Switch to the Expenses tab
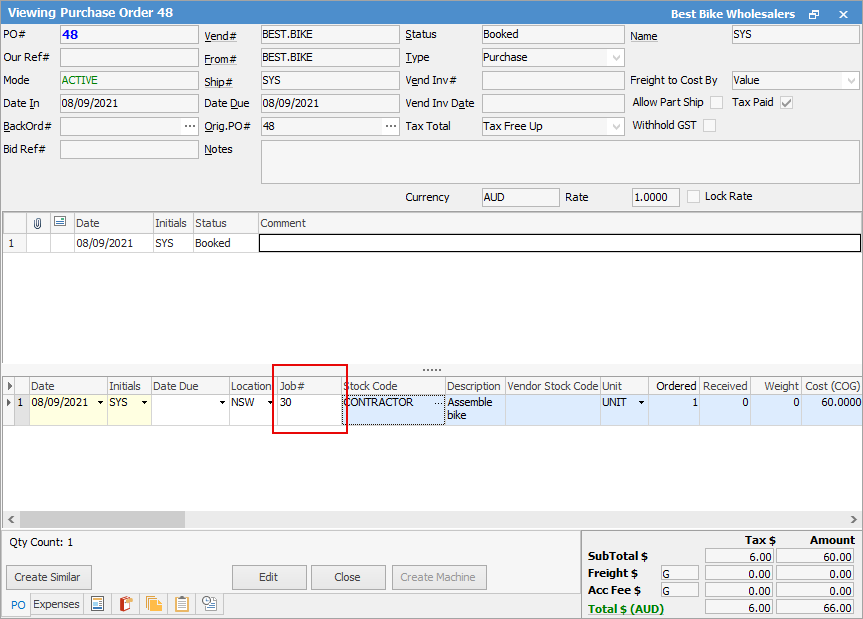863x619 pixels. (56, 604)
